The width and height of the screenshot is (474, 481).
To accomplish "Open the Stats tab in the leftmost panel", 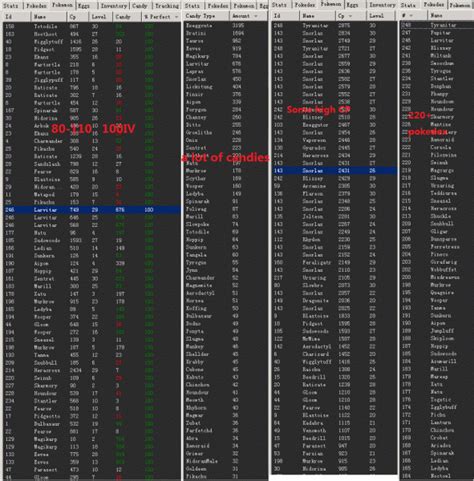I will (11, 6).
